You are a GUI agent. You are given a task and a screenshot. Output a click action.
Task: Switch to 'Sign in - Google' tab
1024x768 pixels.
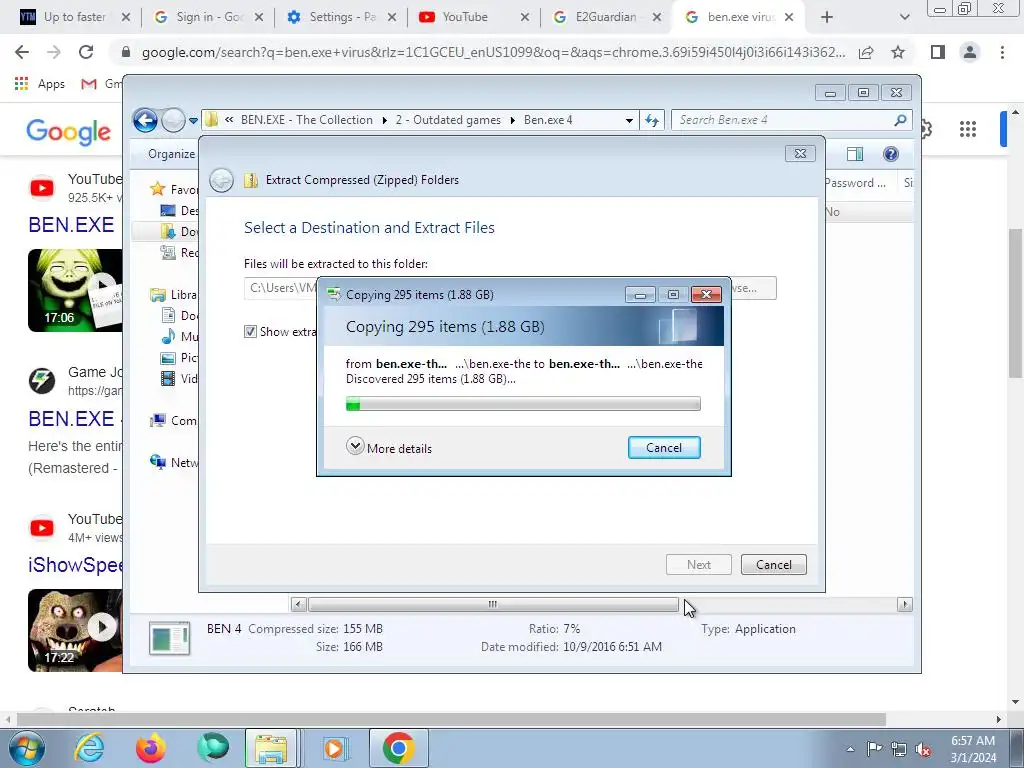click(206, 17)
